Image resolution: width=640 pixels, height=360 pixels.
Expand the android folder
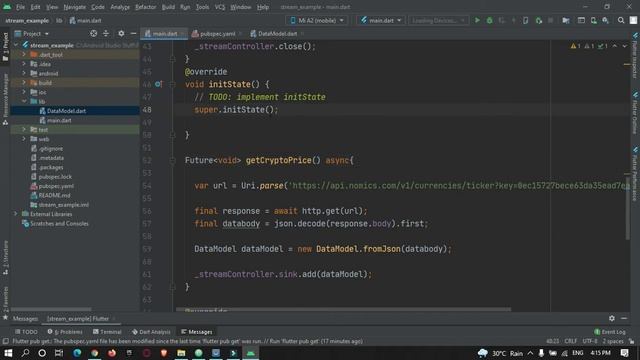[24, 73]
